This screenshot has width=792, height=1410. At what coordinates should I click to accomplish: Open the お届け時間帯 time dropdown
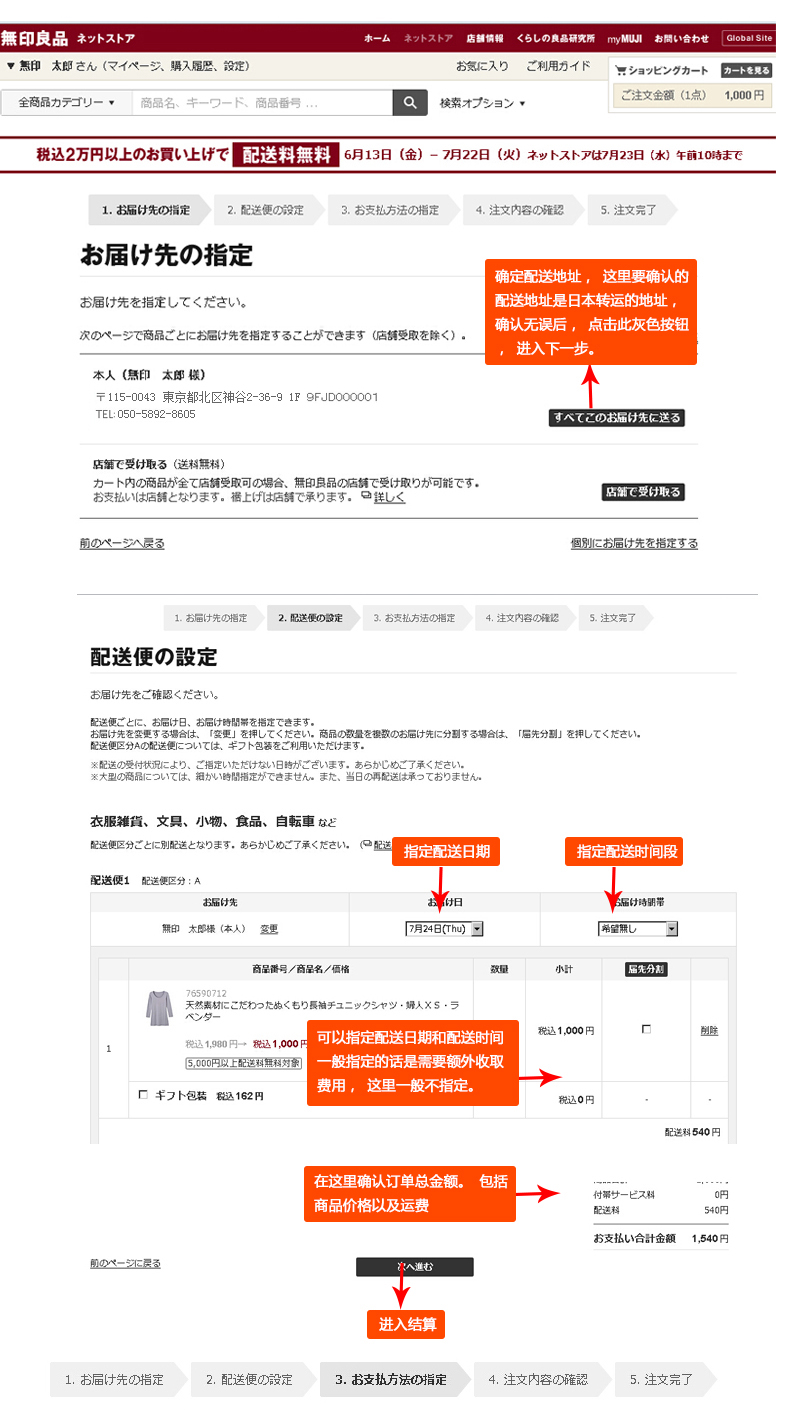click(638, 929)
